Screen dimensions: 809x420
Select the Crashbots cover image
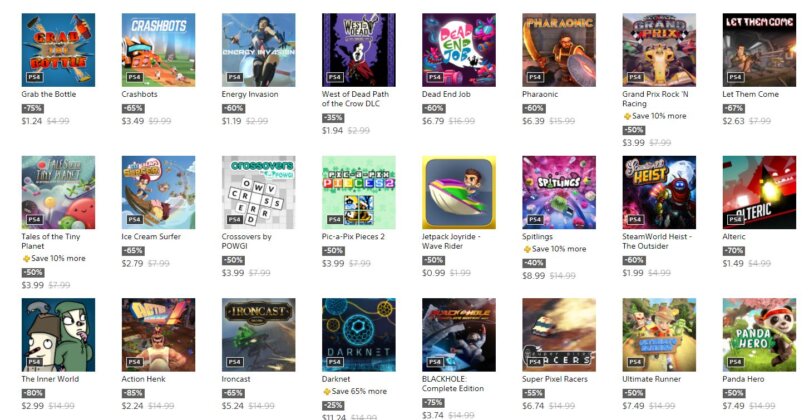click(158, 50)
